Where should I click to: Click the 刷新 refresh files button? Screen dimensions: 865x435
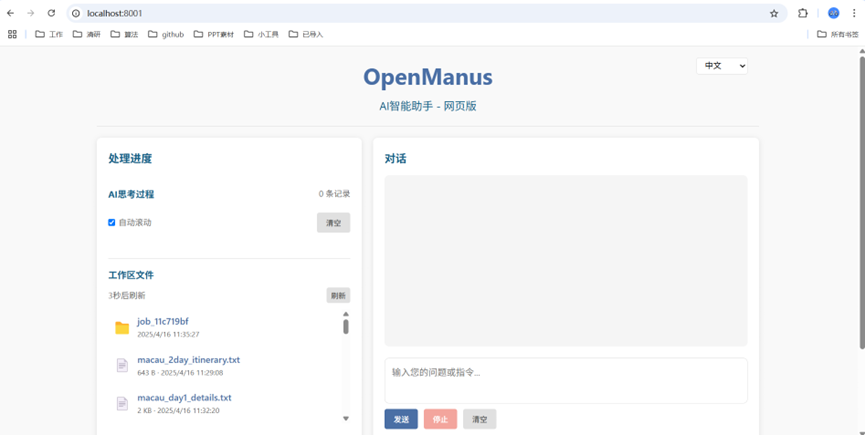pos(338,296)
